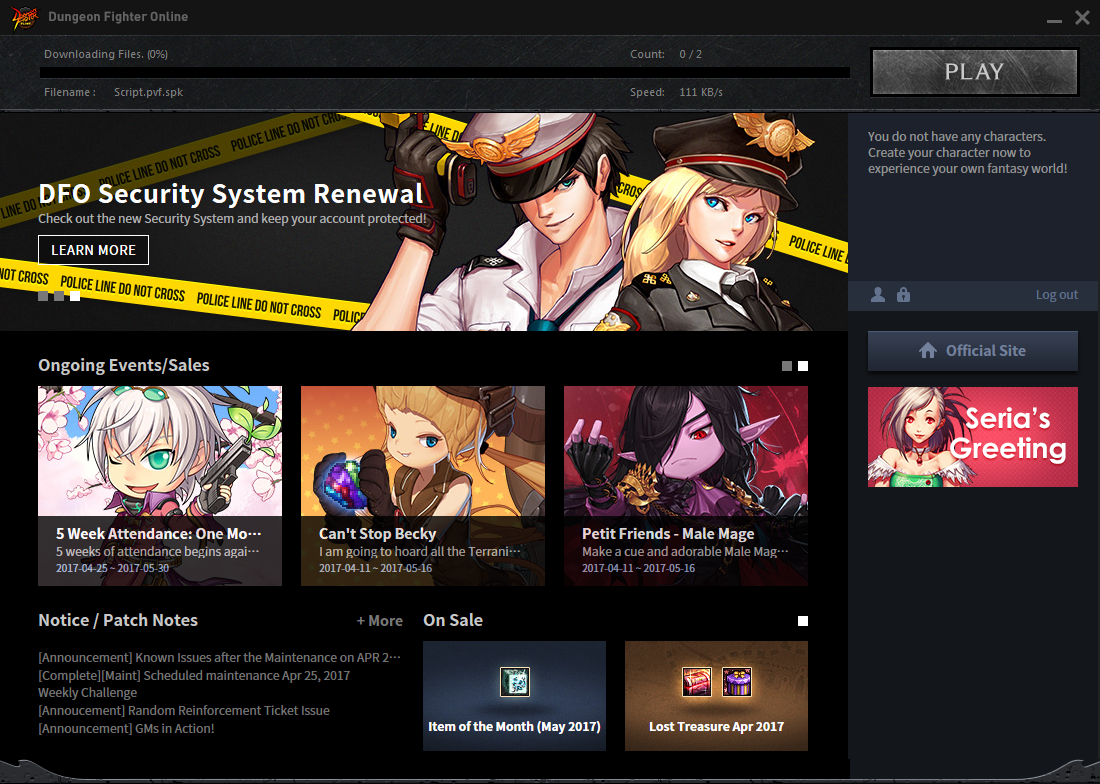Click the DFO Security System Renewal banner title
The image size is (1100, 784).
tap(231, 194)
